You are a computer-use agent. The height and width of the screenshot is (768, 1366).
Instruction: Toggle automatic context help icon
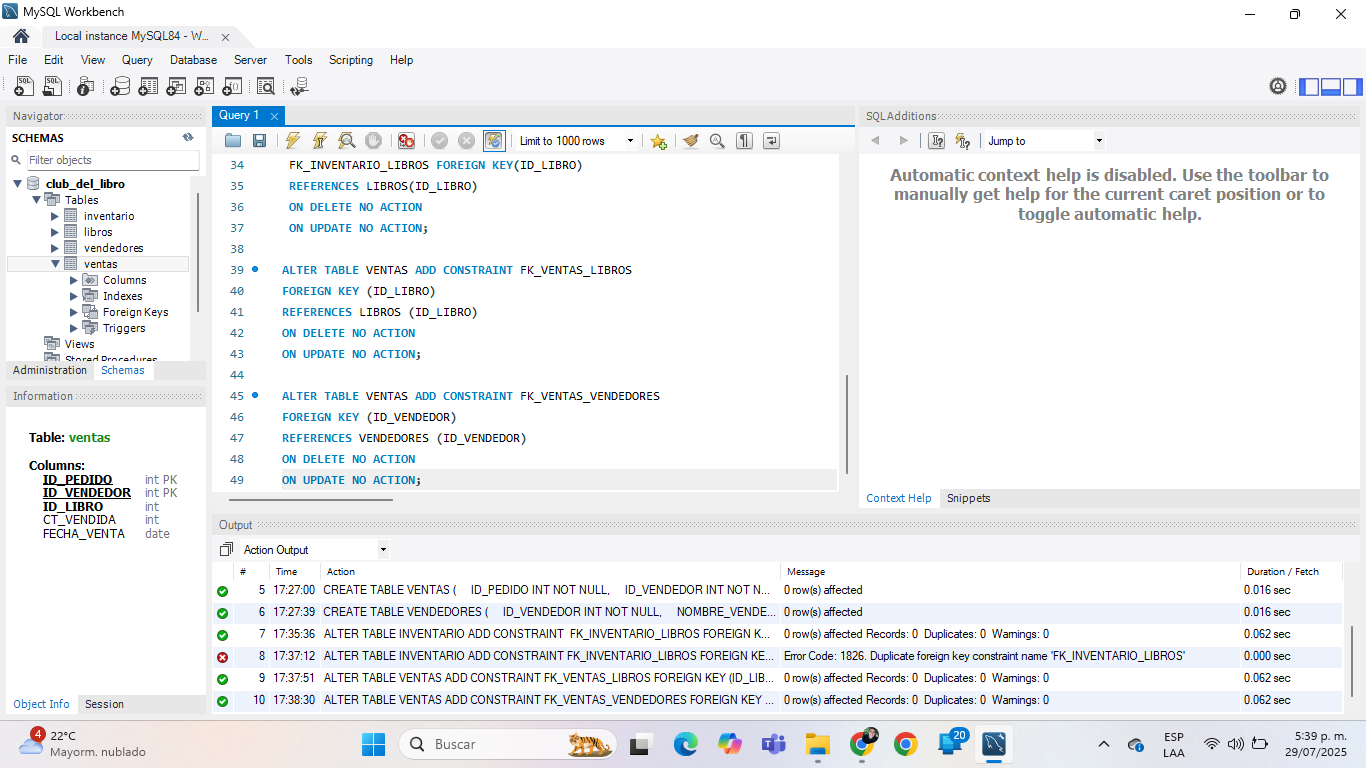click(963, 141)
